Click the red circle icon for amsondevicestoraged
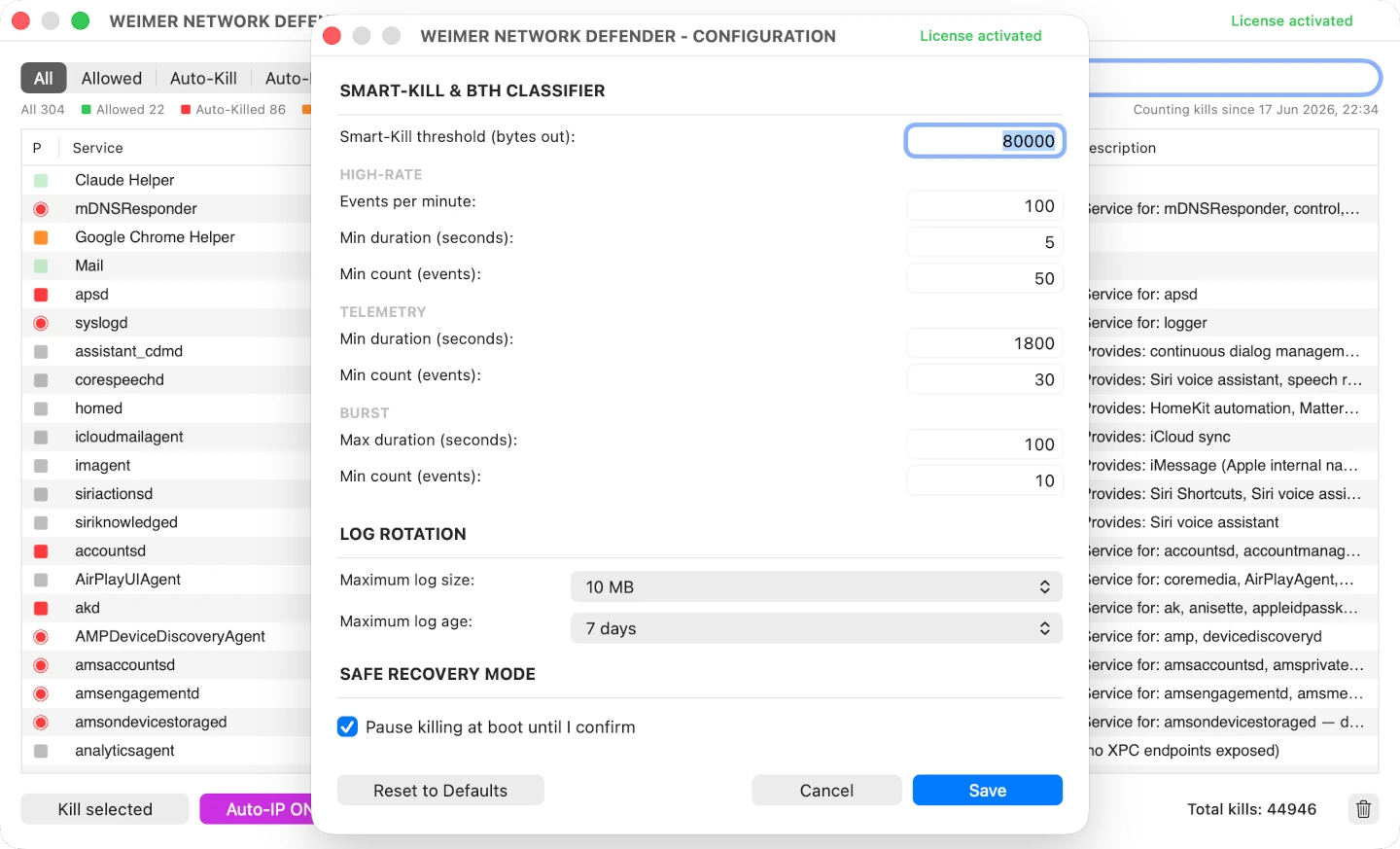1400x849 pixels. tap(41, 723)
